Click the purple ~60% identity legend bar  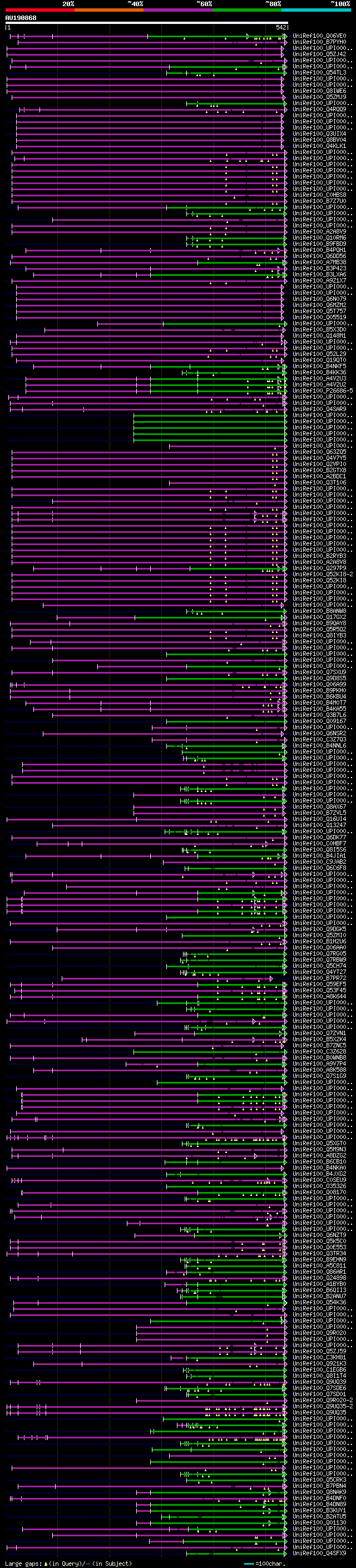179,11
